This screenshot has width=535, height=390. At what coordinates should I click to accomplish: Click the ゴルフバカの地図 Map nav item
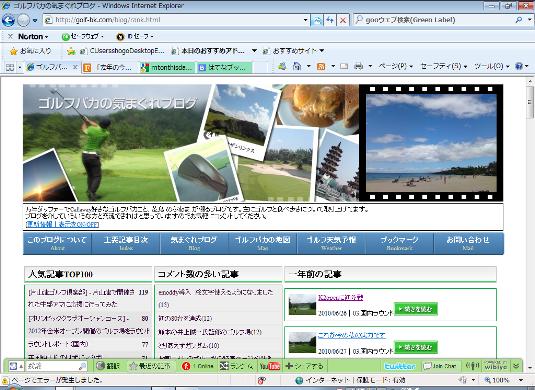coord(263,243)
